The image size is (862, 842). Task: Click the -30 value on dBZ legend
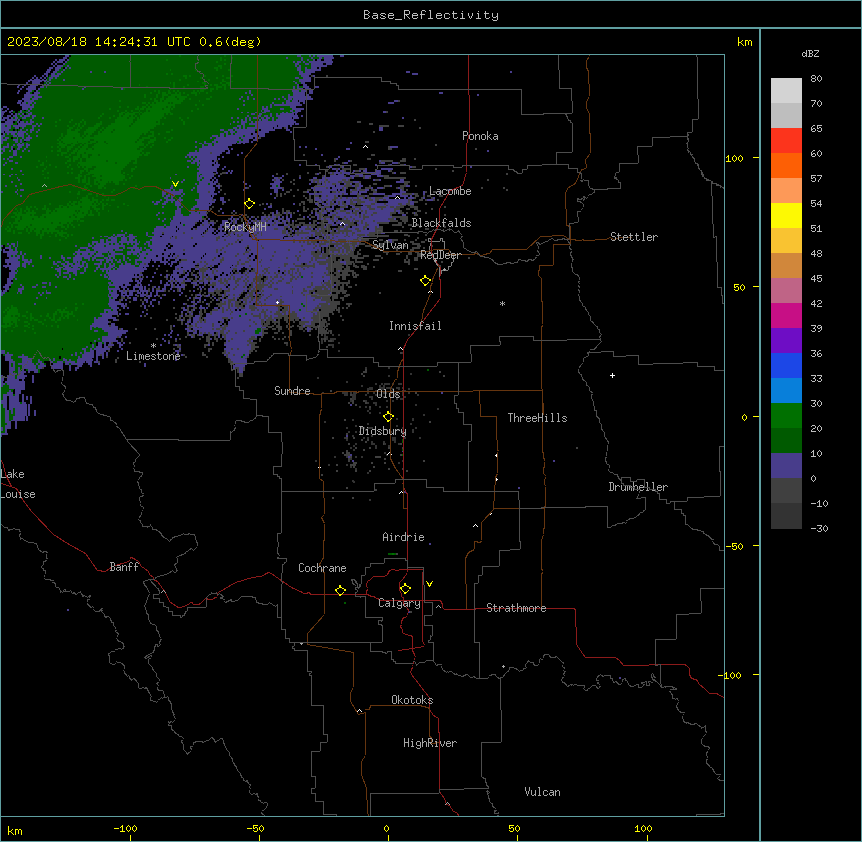pyautogui.click(x=819, y=528)
